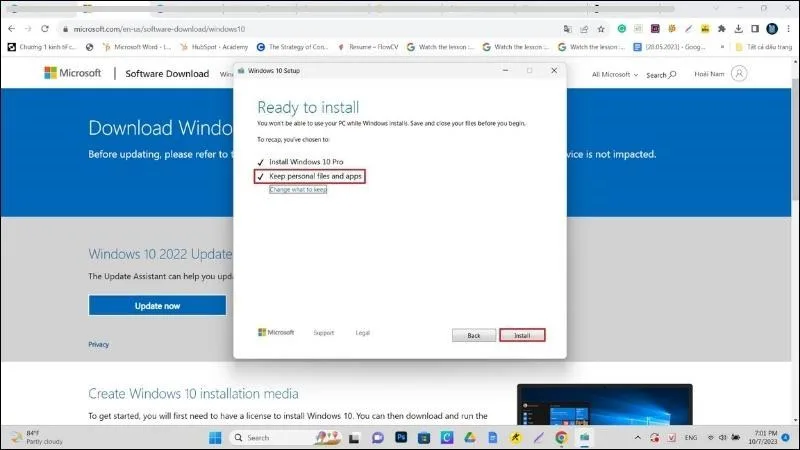Open Chrome three-dot menu
This screenshot has height=450, width=800.
pos(789,29)
